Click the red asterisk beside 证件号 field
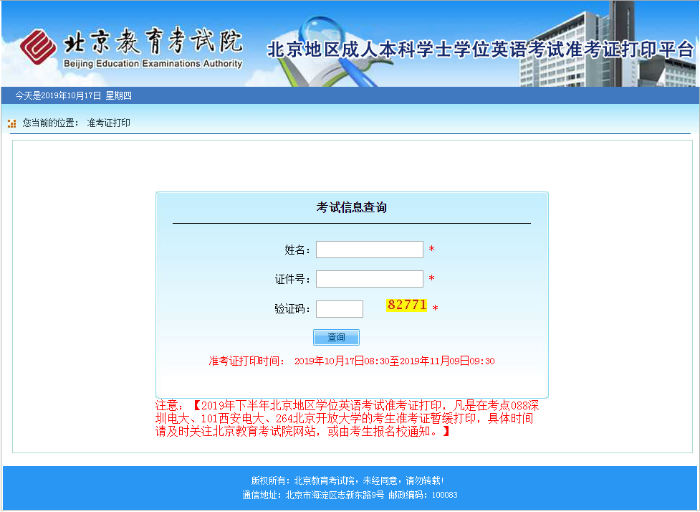 [432, 279]
